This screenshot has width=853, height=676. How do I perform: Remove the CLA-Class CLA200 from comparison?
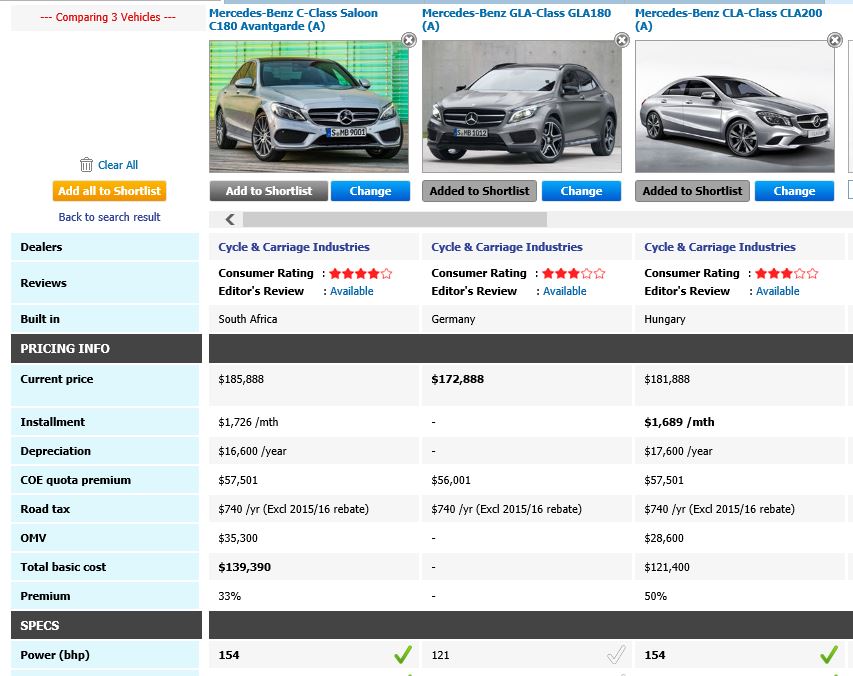coord(835,40)
